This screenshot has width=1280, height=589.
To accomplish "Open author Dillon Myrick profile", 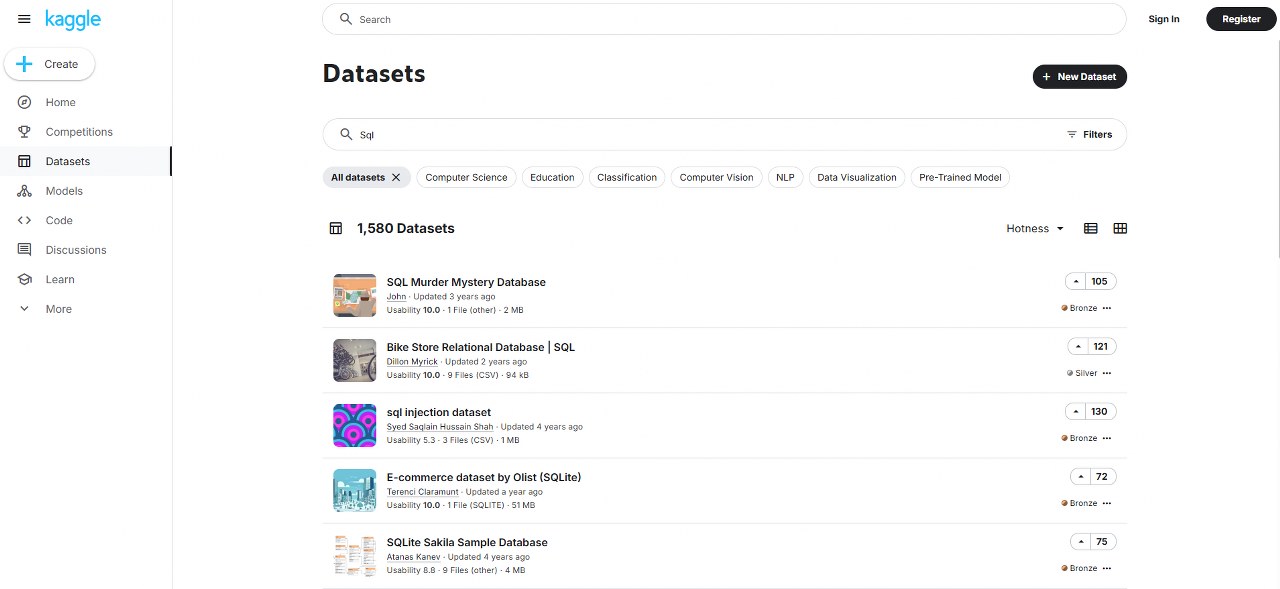I will pyautogui.click(x=412, y=362).
